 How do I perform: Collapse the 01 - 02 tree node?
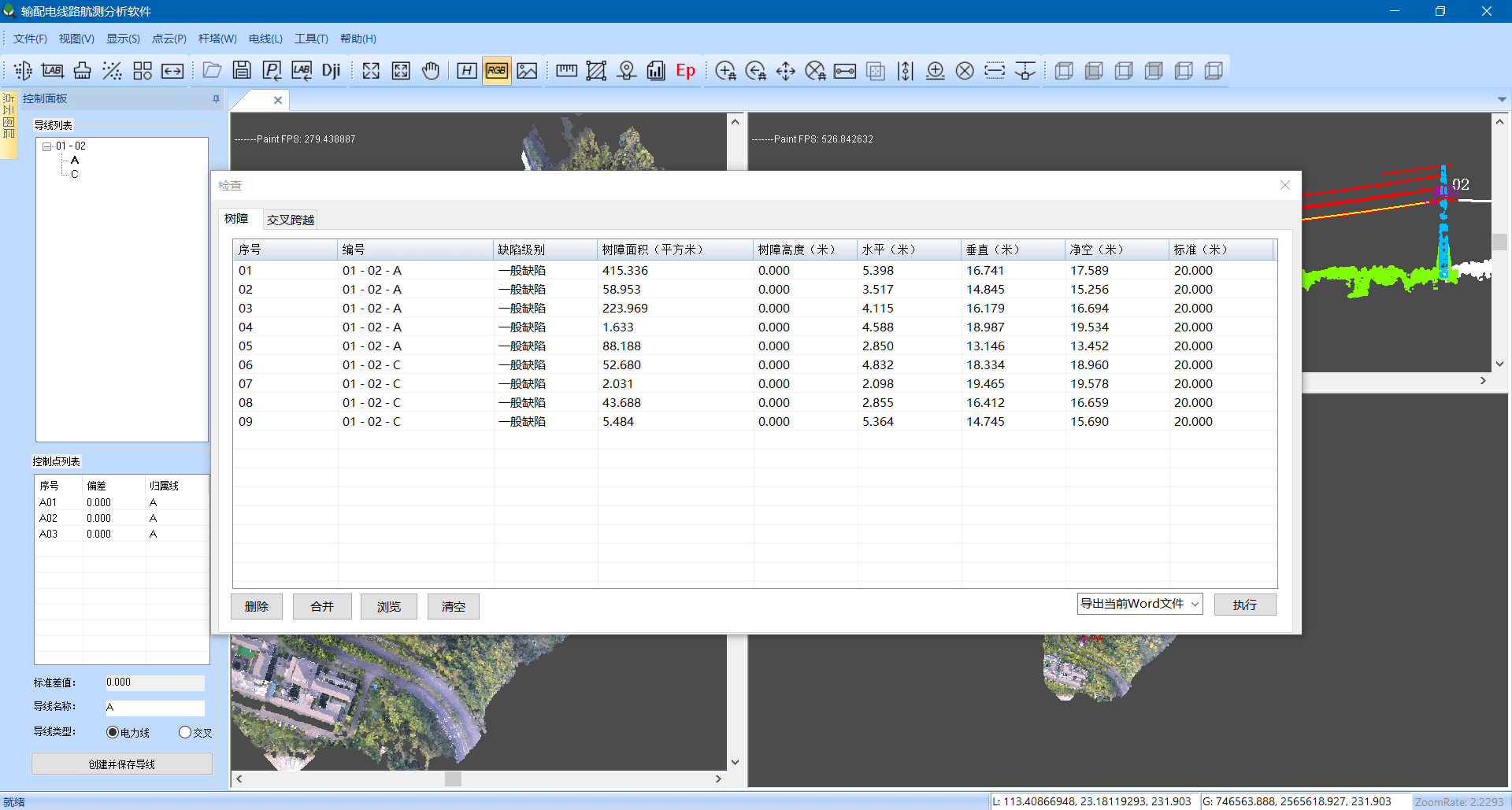point(48,146)
